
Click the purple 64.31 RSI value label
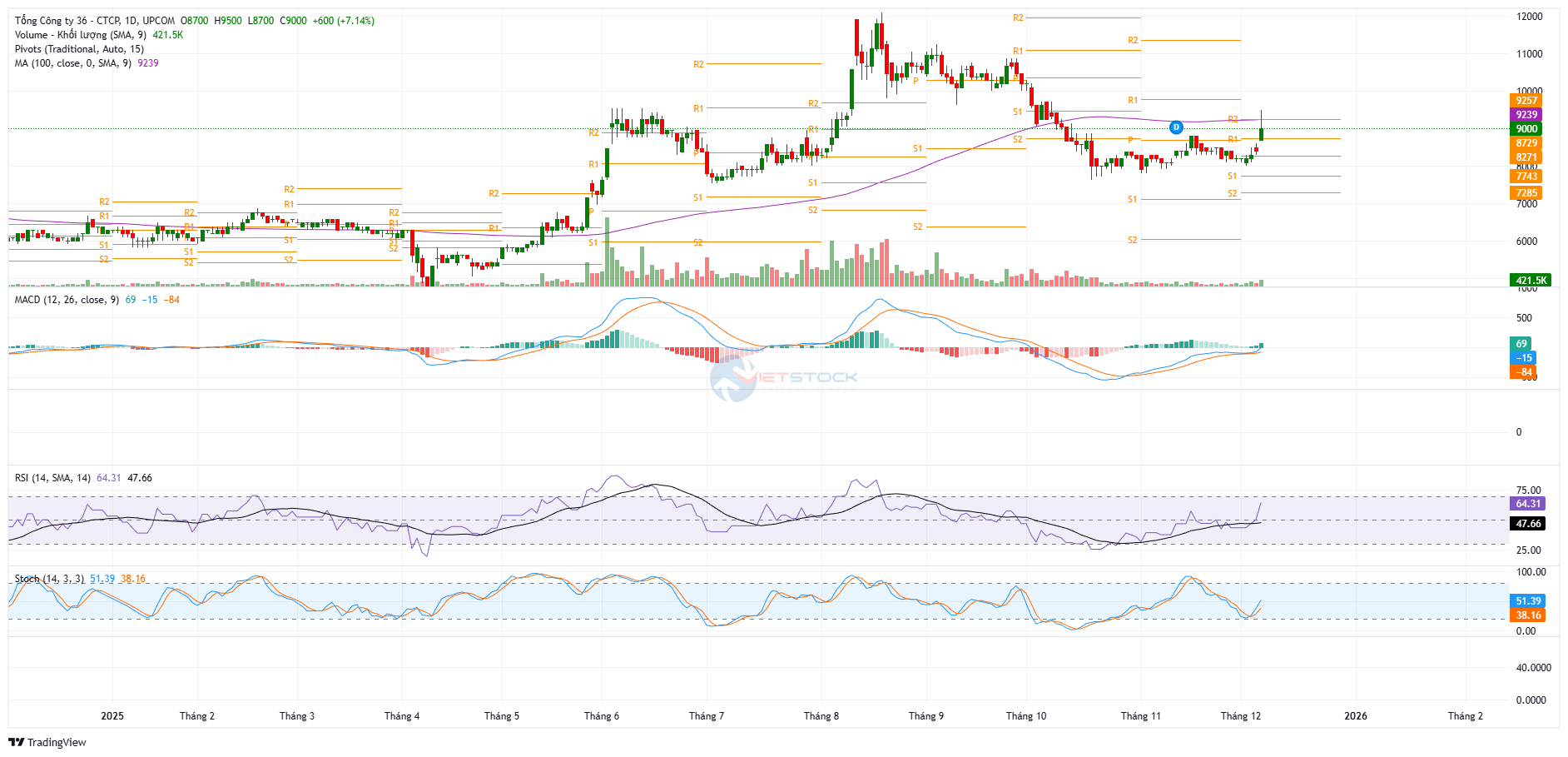click(1527, 504)
